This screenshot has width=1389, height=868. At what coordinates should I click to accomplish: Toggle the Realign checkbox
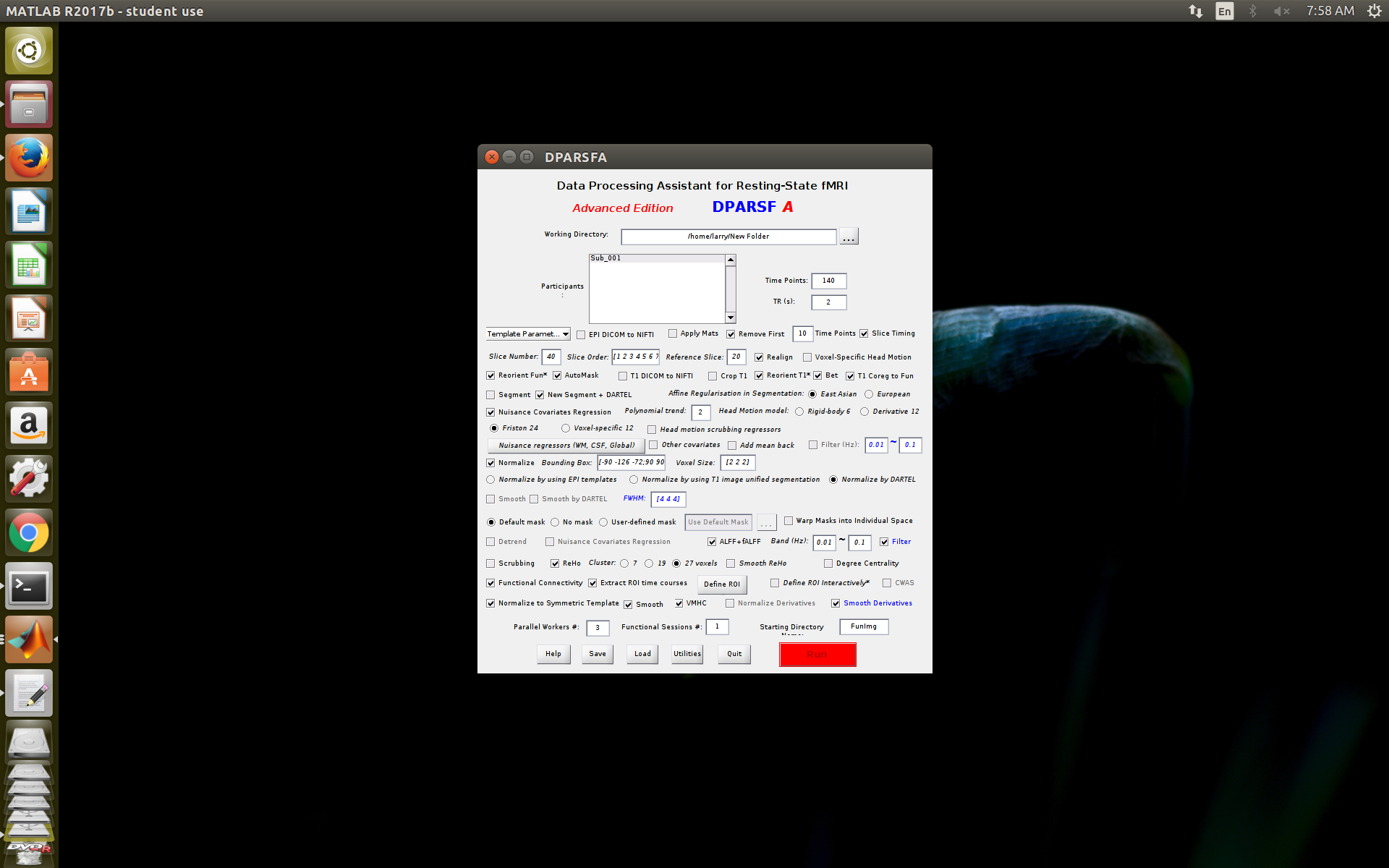pos(759,357)
